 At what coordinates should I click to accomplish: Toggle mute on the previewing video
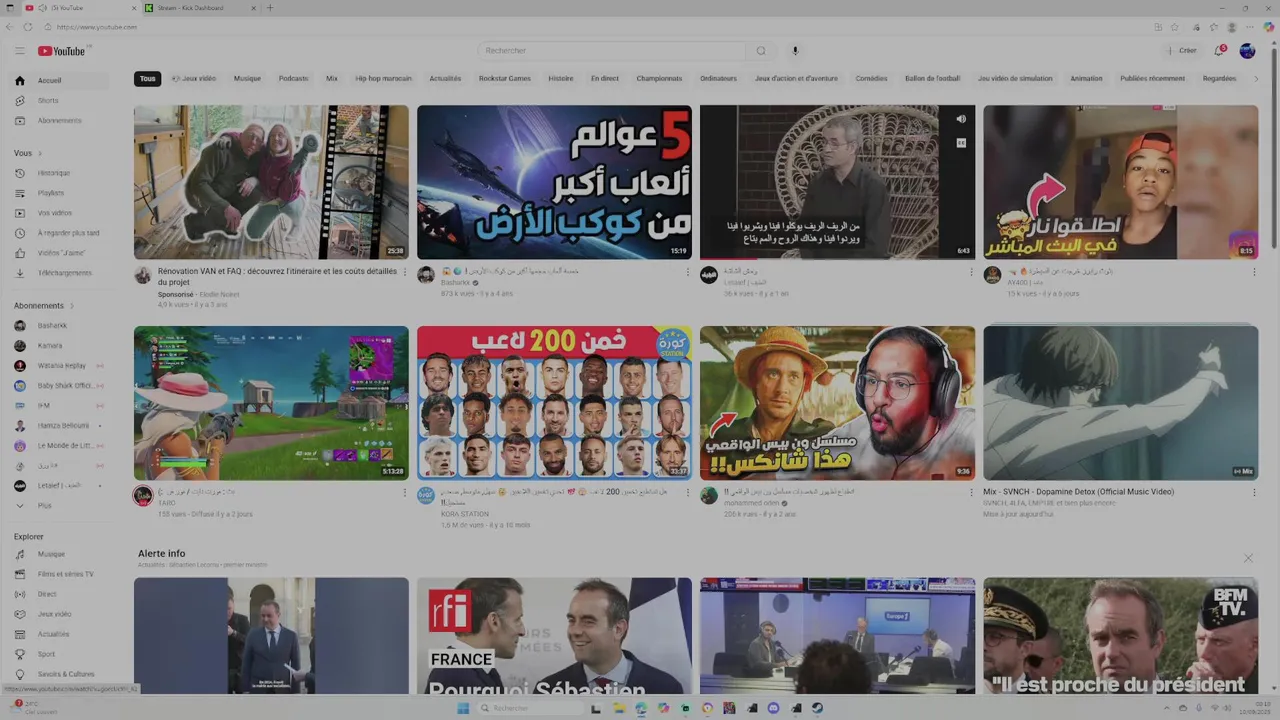point(961,119)
